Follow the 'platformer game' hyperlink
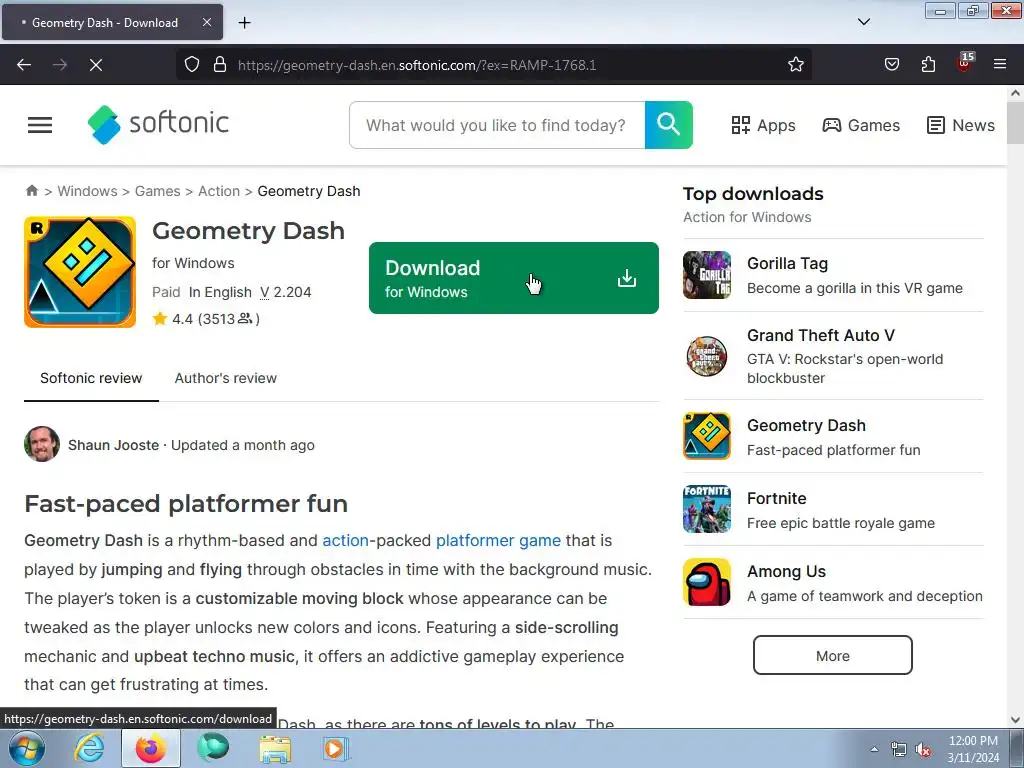This screenshot has width=1024, height=768. [x=498, y=541]
